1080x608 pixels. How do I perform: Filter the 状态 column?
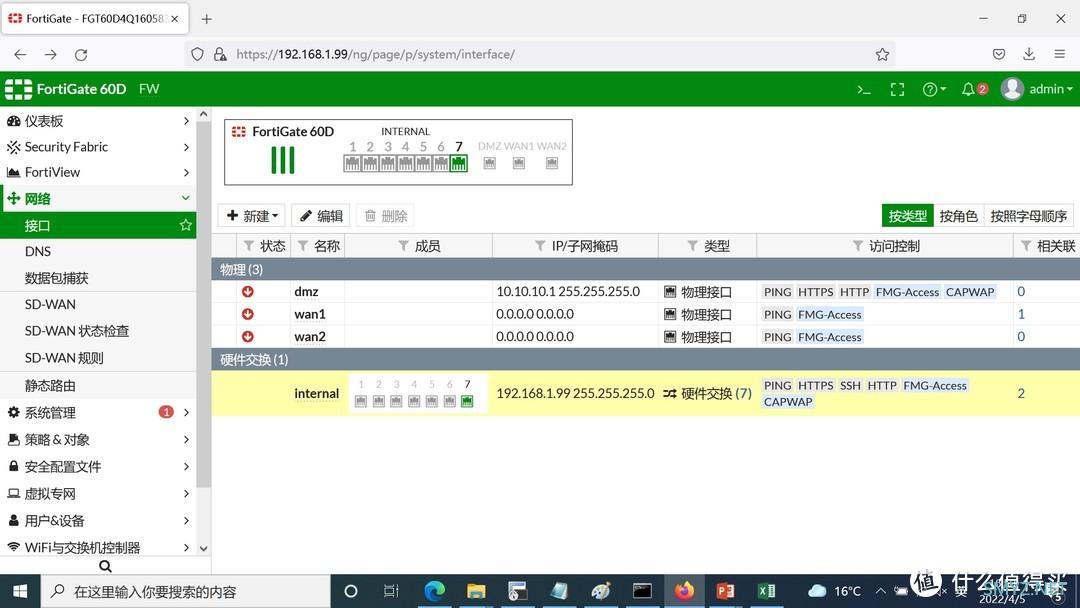click(249, 246)
